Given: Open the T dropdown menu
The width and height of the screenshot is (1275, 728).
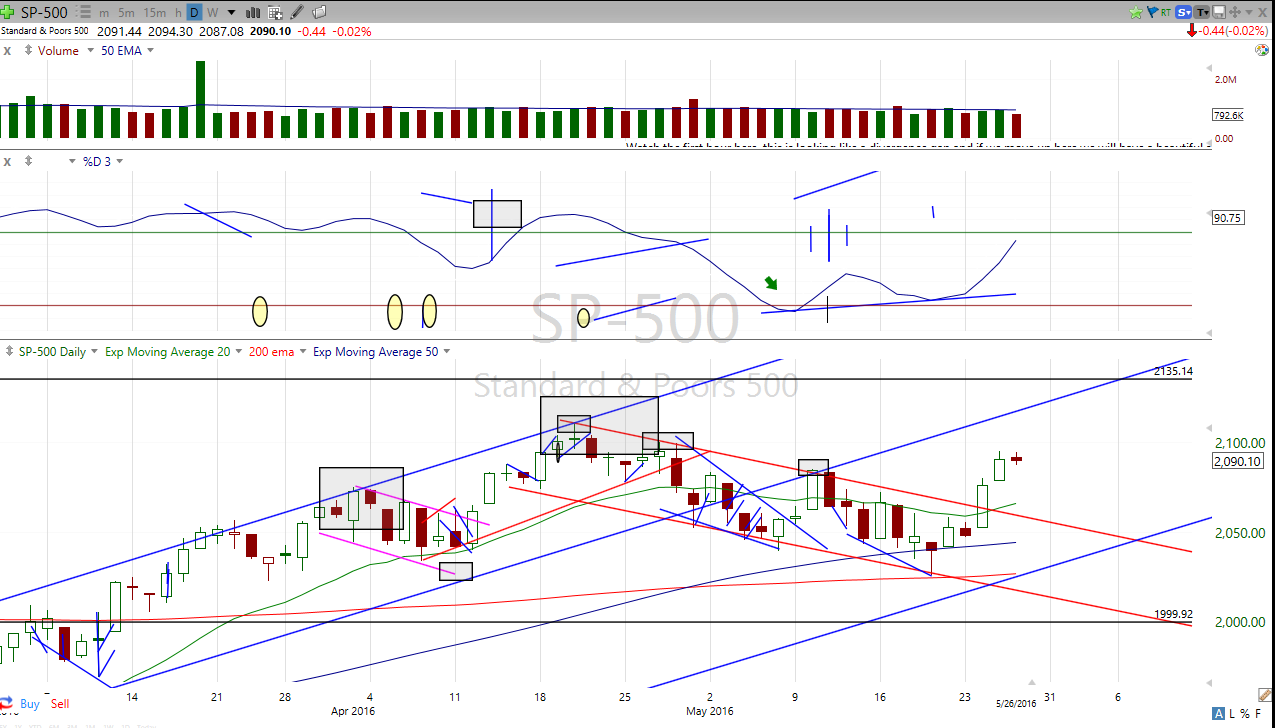Looking at the screenshot, I should [x=1202, y=13].
